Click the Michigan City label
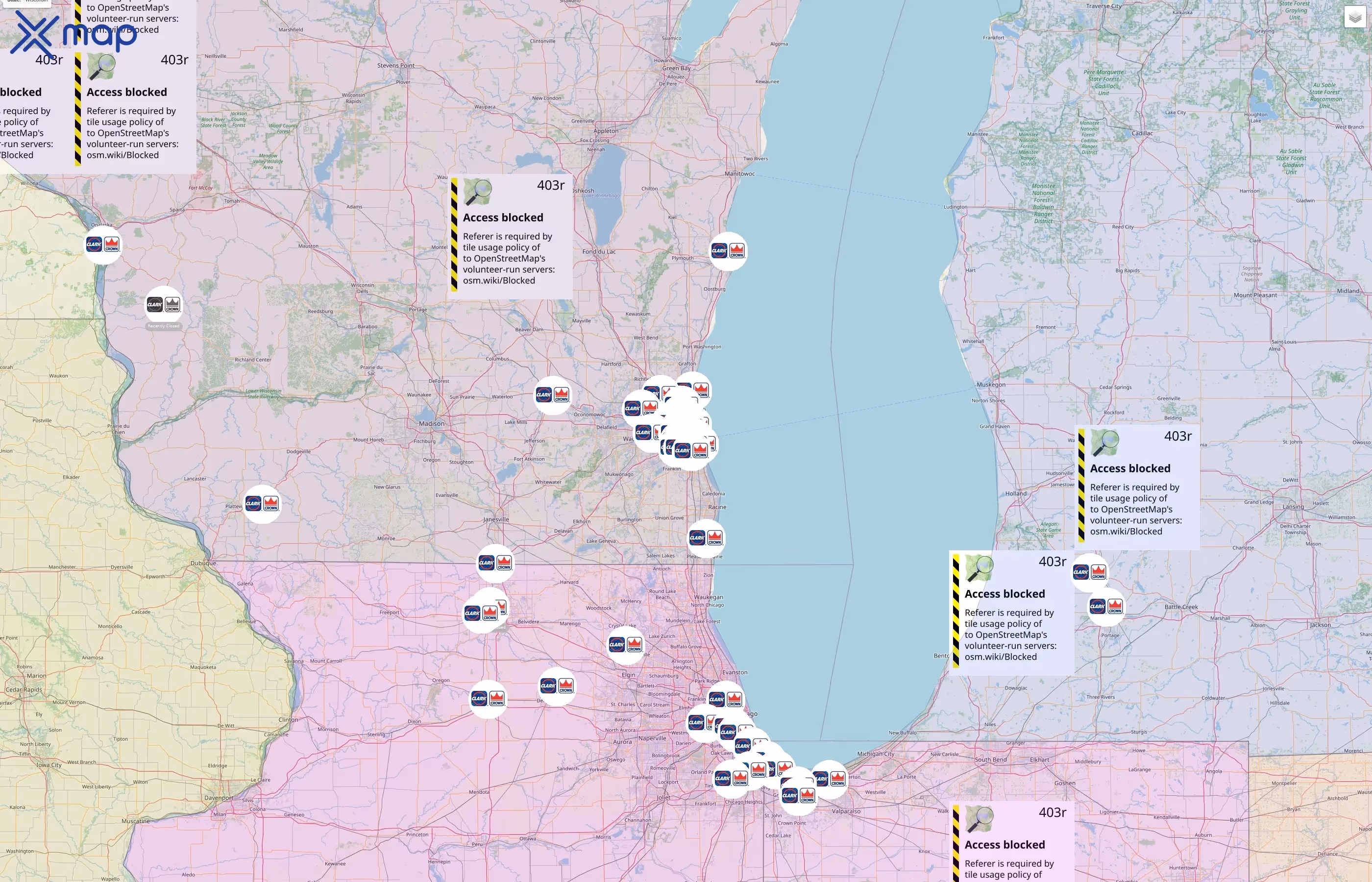Viewport: 1372px width, 882px height. pyautogui.click(x=876, y=754)
